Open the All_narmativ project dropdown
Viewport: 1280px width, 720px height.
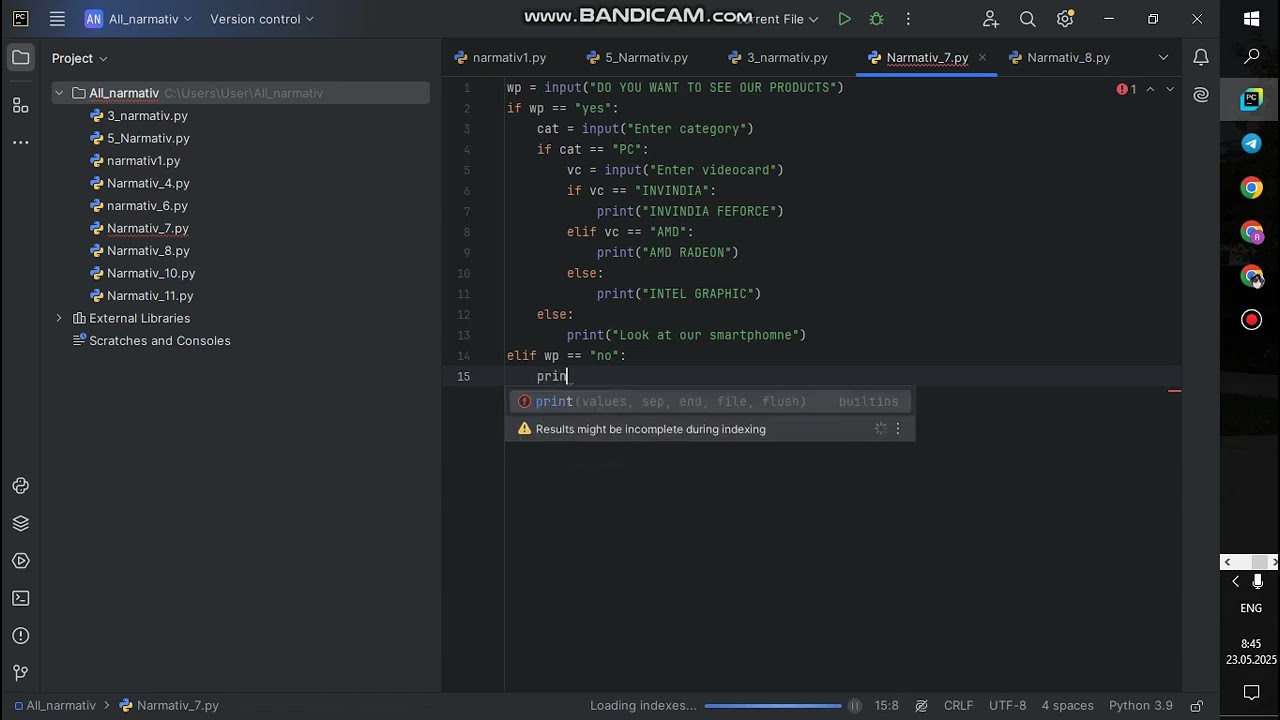[140, 19]
